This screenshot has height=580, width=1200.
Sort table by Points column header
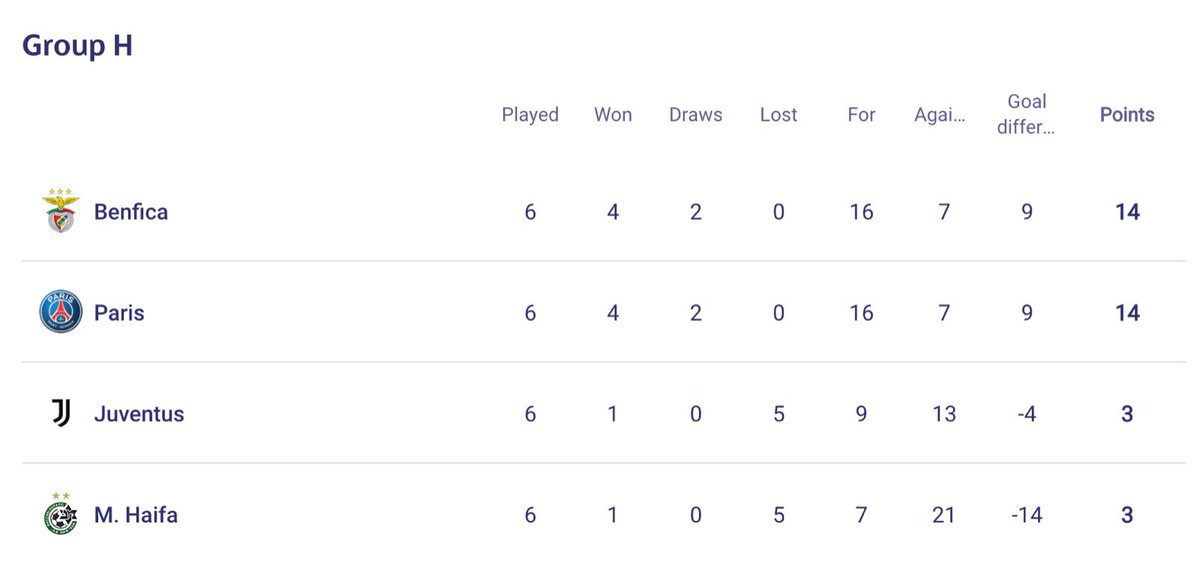click(x=1127, y=114)
